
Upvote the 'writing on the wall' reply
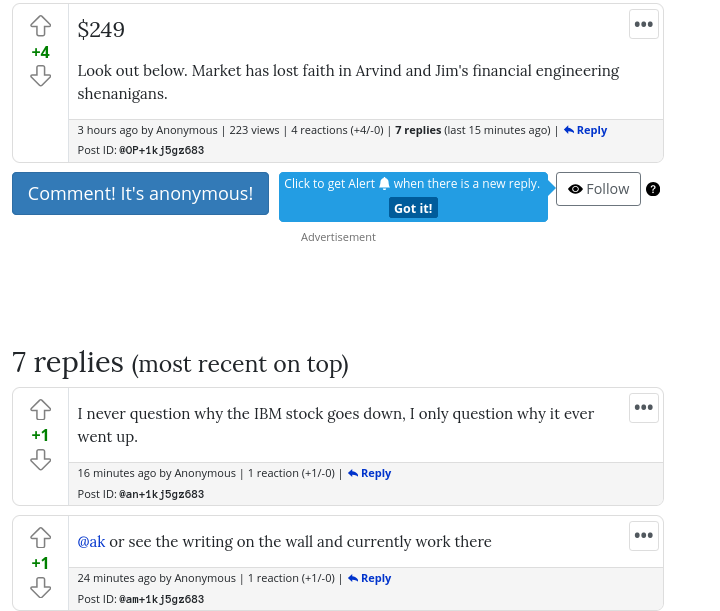(40, 537)
